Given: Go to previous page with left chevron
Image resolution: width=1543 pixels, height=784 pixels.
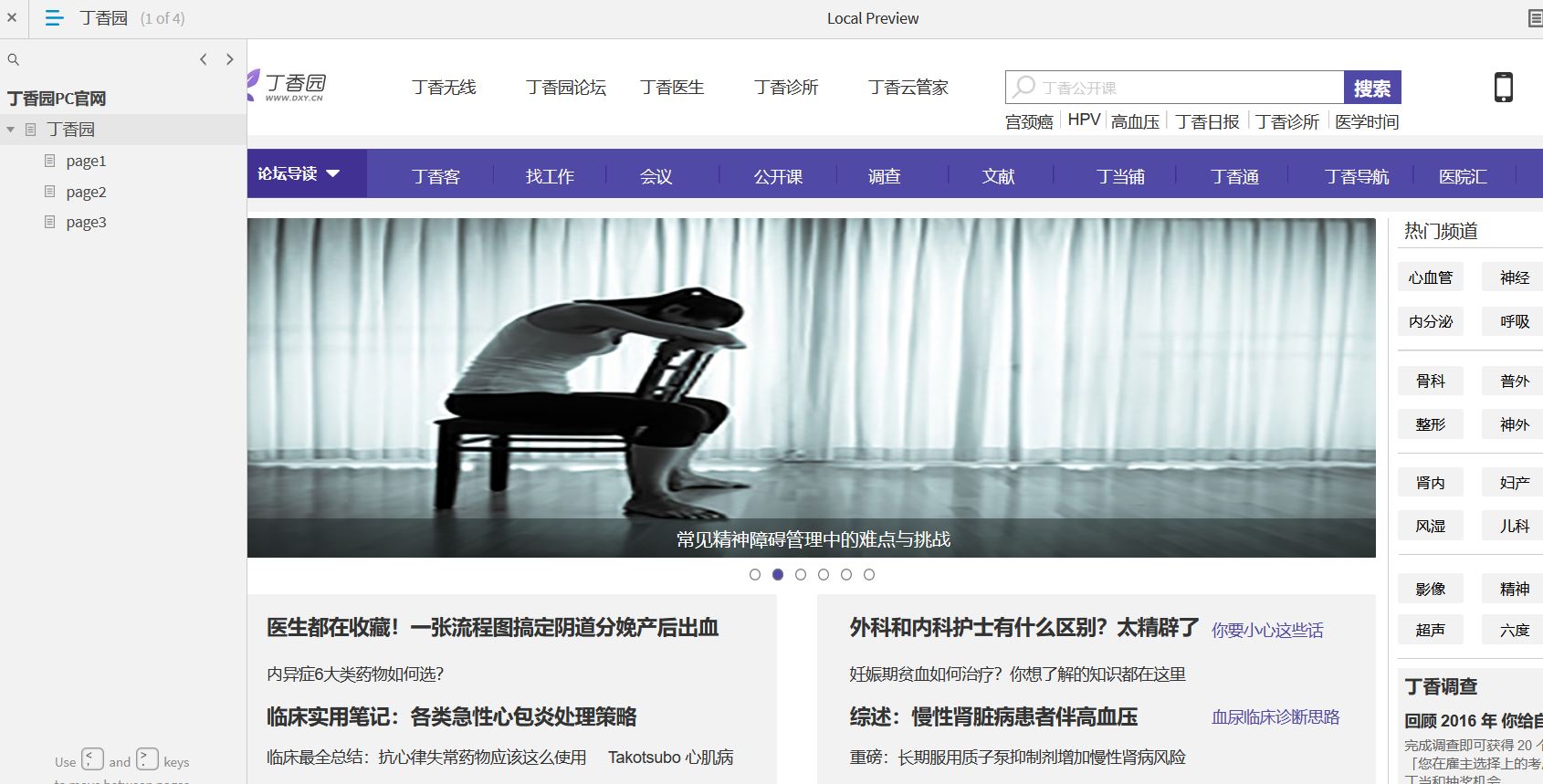Looking at the screenshot, I should point(204,59).
